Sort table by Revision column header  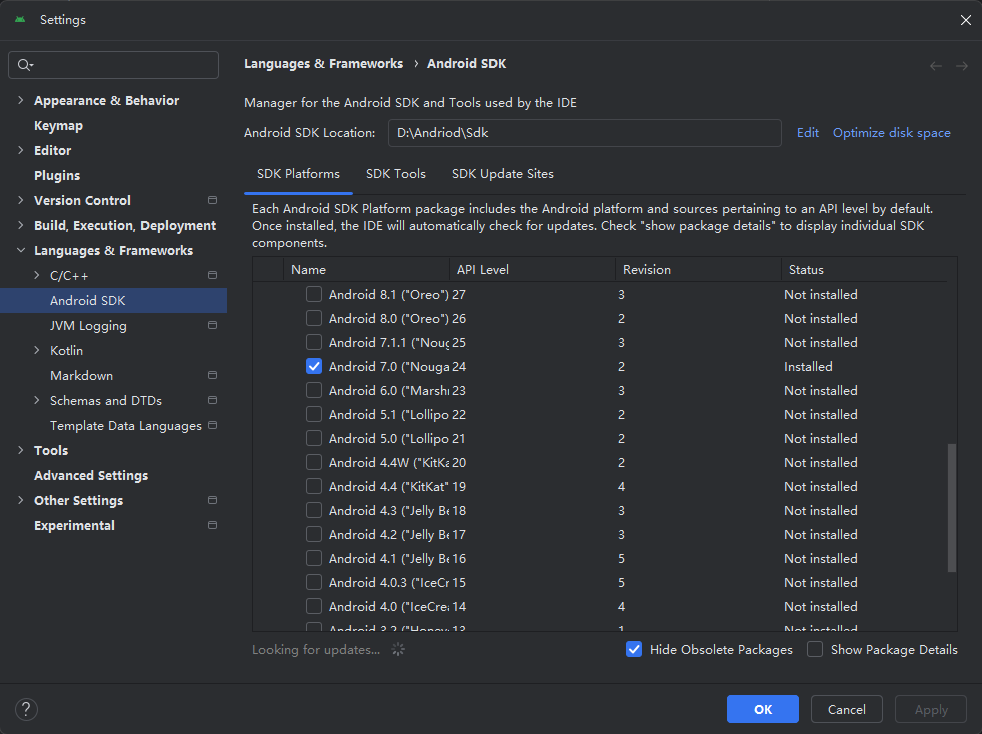(698, 269)
